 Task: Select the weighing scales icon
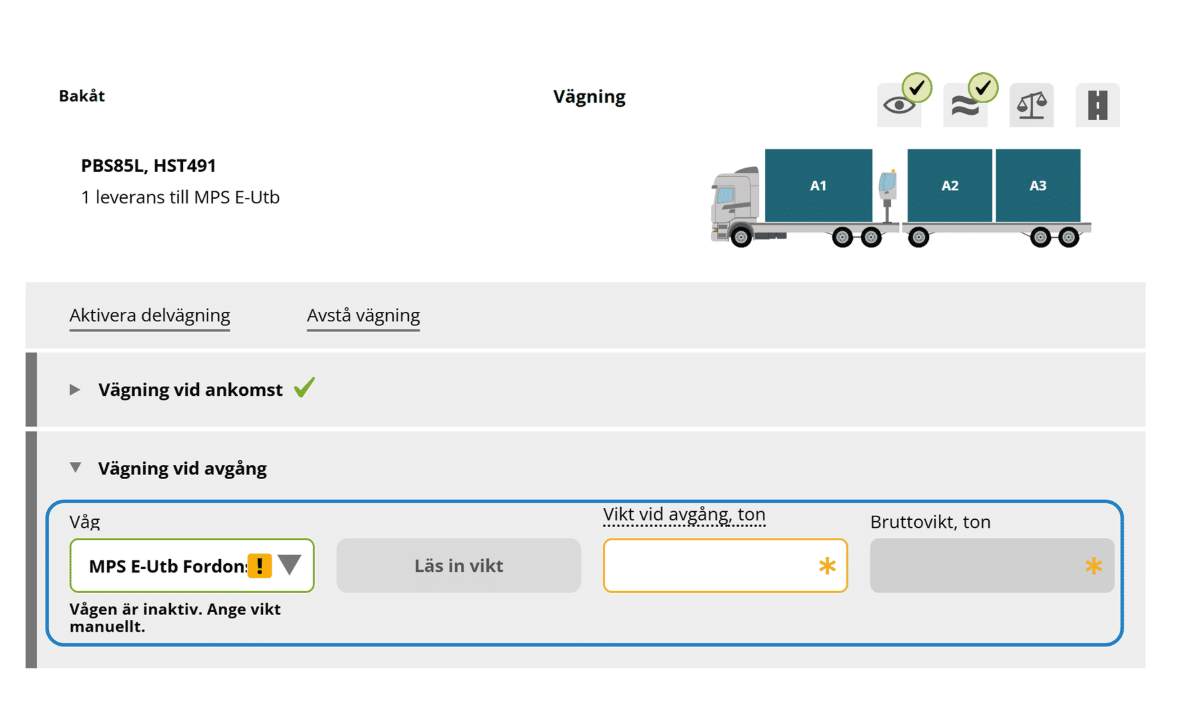[x=1031, y=105]
